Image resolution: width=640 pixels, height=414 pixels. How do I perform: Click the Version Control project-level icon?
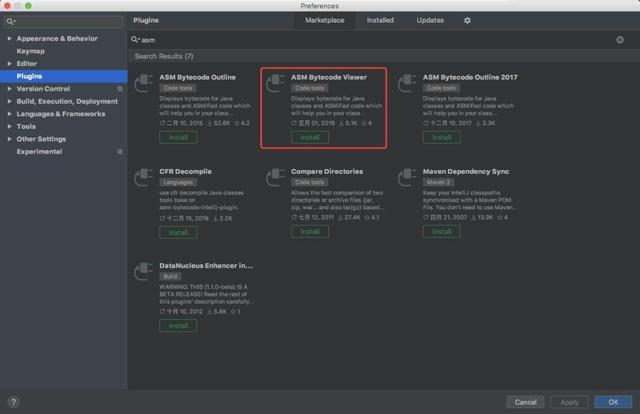tap(120, 89)
